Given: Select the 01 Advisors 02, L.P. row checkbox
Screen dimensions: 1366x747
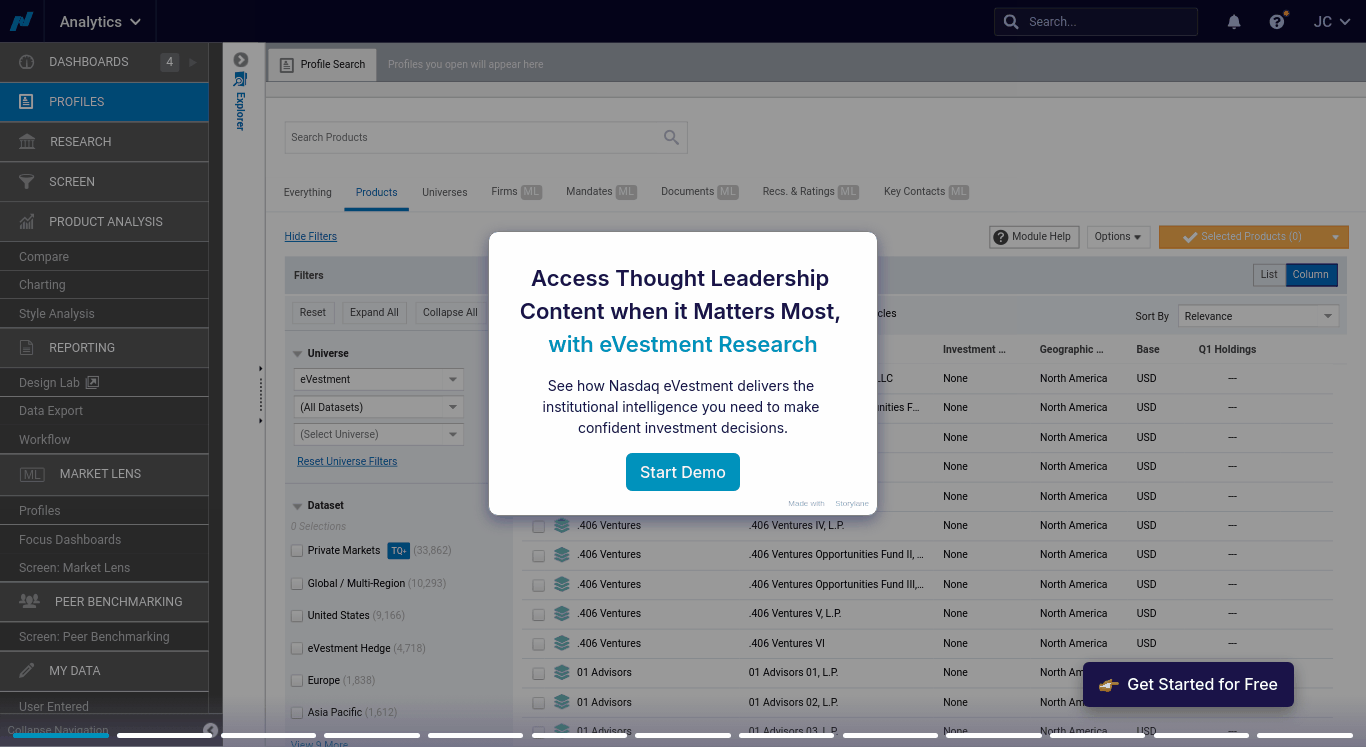Looking at the screenshot, I should point(539,703).
